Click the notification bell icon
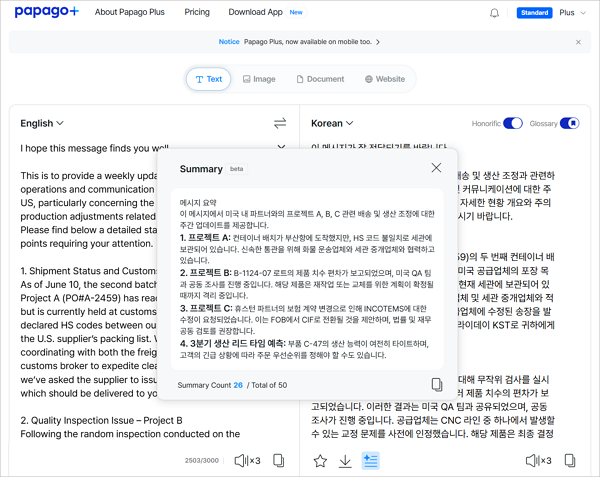600x477 pixels. pos(494,13)
